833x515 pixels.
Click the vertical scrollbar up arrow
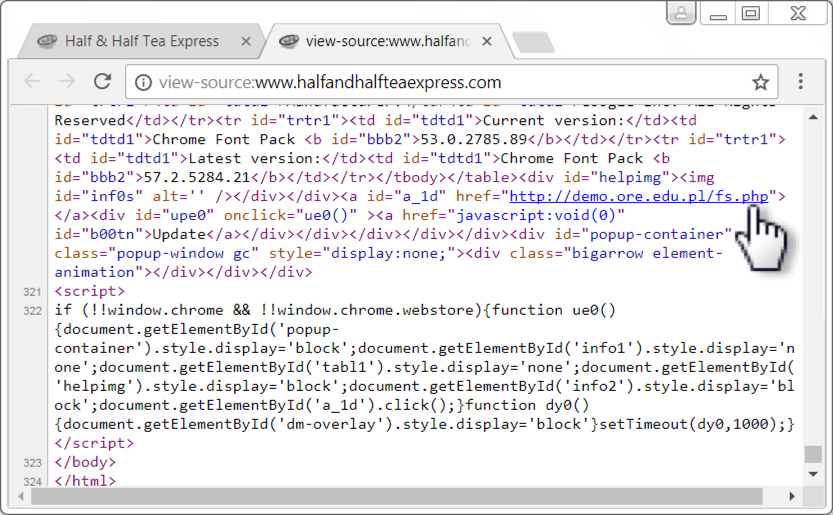tap(813, 117)
